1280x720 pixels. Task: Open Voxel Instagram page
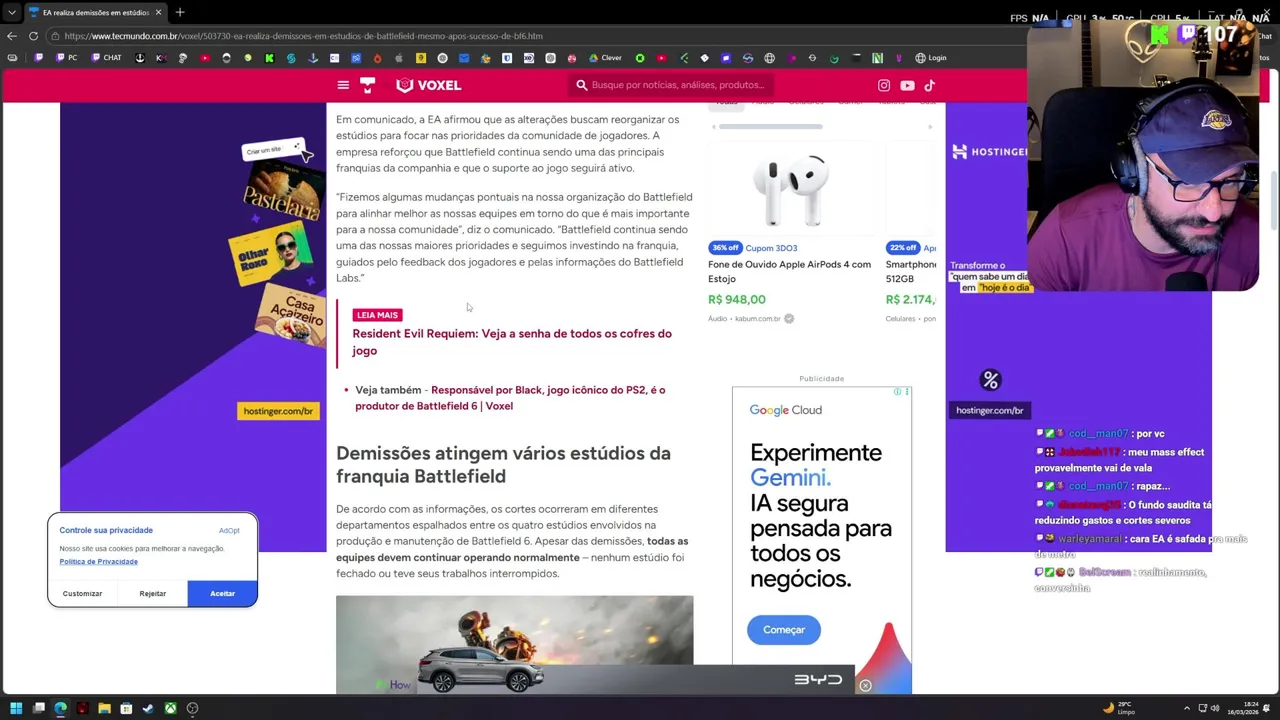pyautogui.click(x=884, y=85)
